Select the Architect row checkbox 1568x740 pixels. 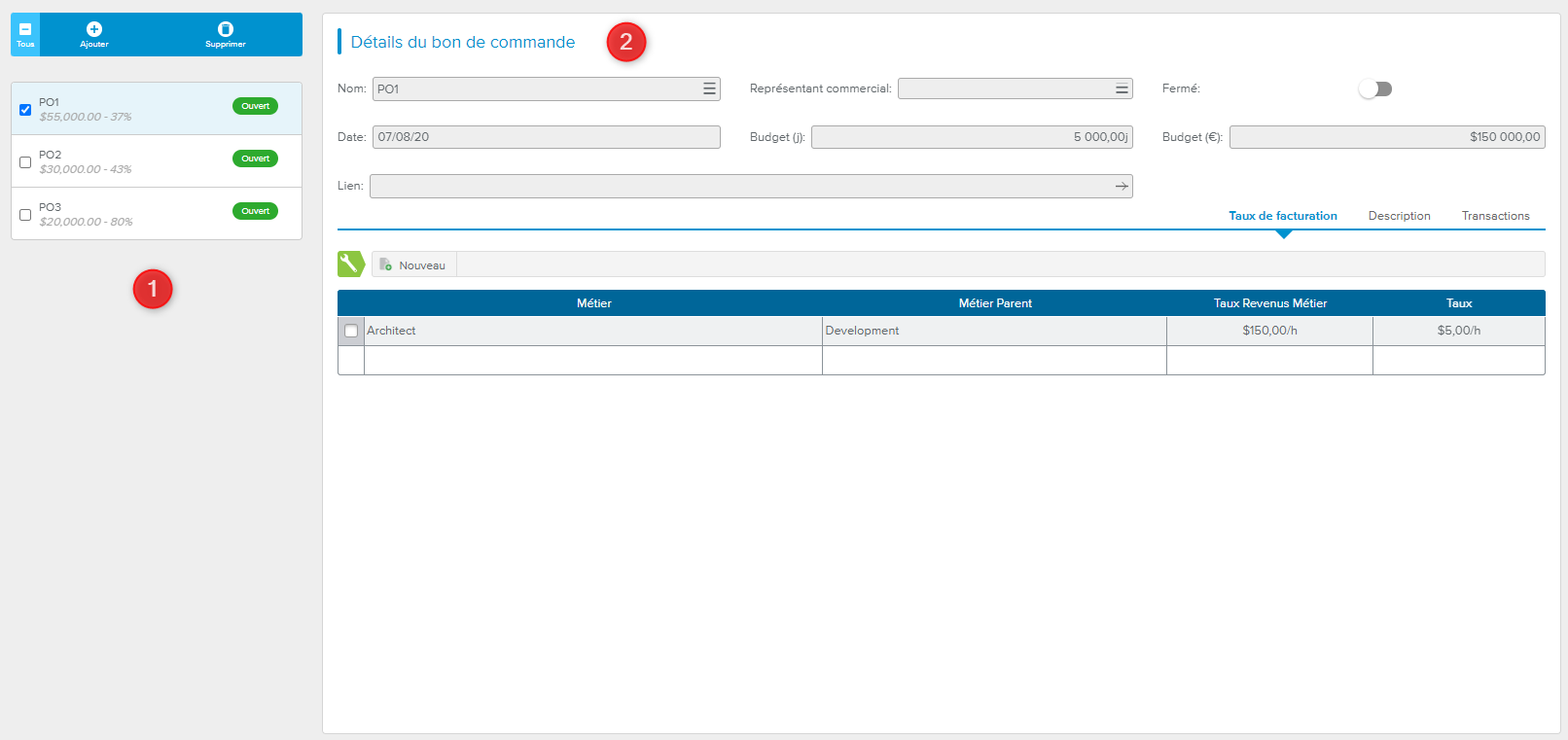(x=351, y=331)
